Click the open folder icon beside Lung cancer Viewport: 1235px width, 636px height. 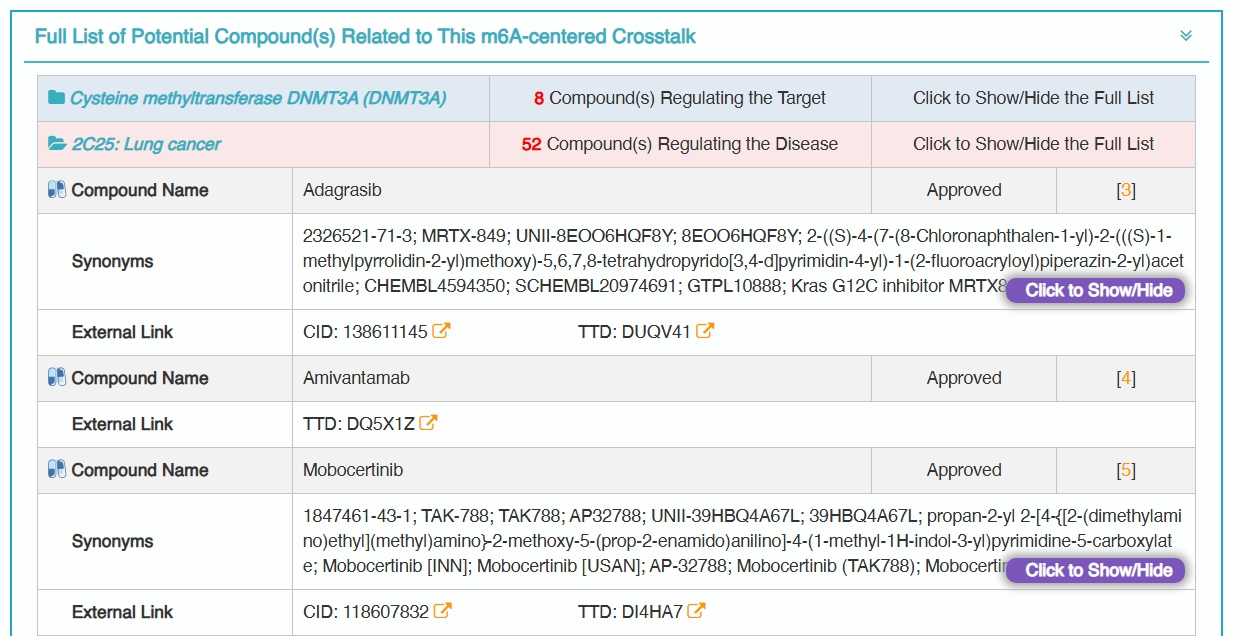(x=57, y=144)
